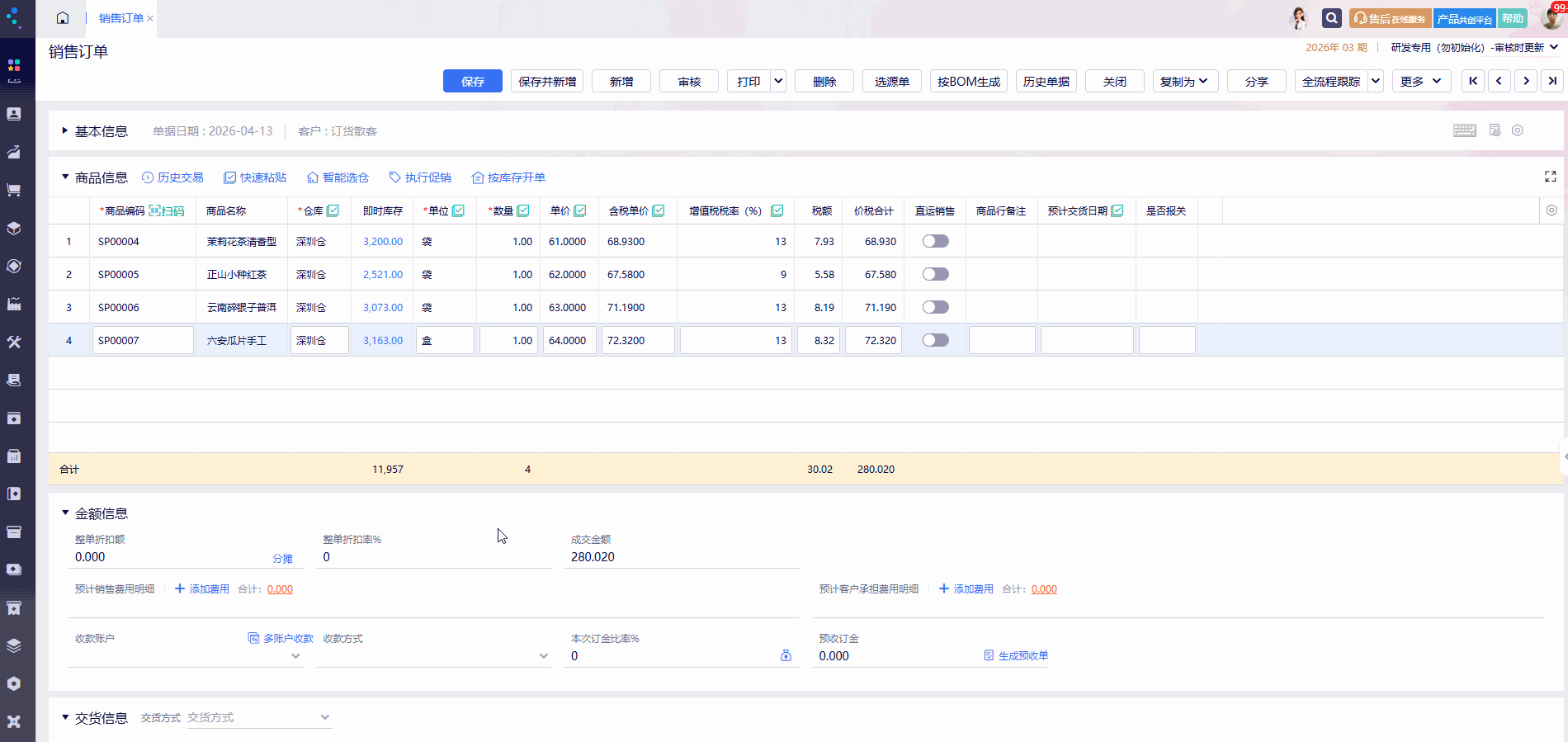The width and height of the screenshot is (1568, 742).
Task: Collapse the 交货信息 section
Action: tap(65, 717)
